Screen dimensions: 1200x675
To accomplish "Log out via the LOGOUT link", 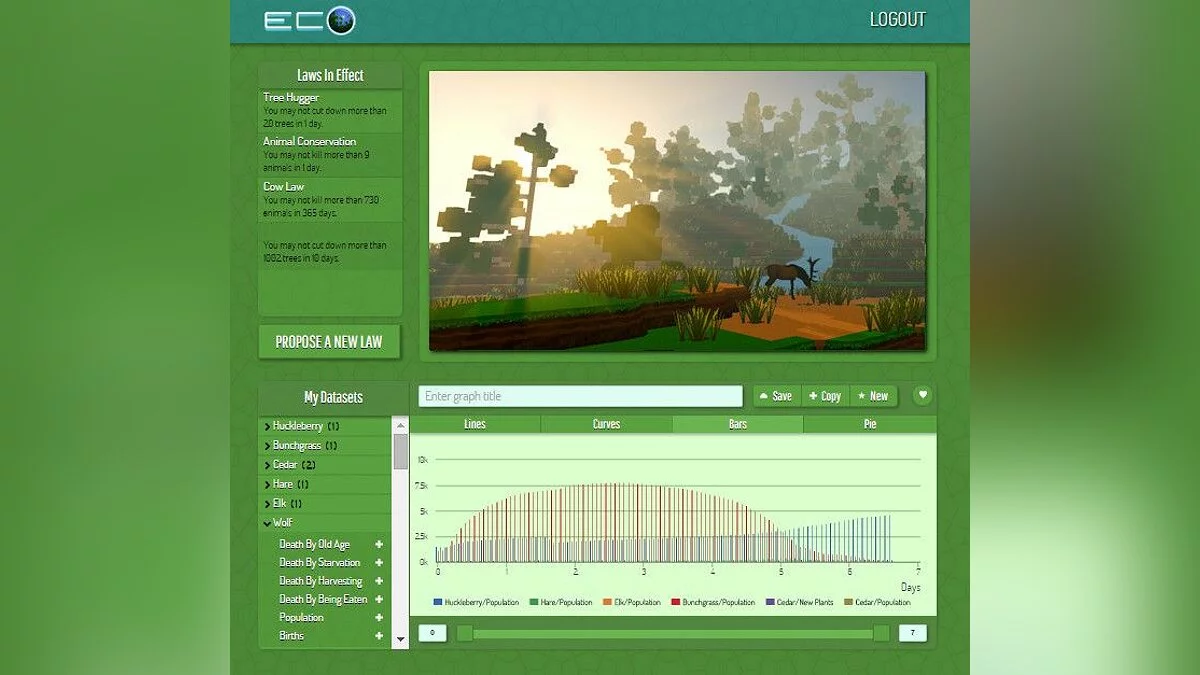I will [897, 19].
